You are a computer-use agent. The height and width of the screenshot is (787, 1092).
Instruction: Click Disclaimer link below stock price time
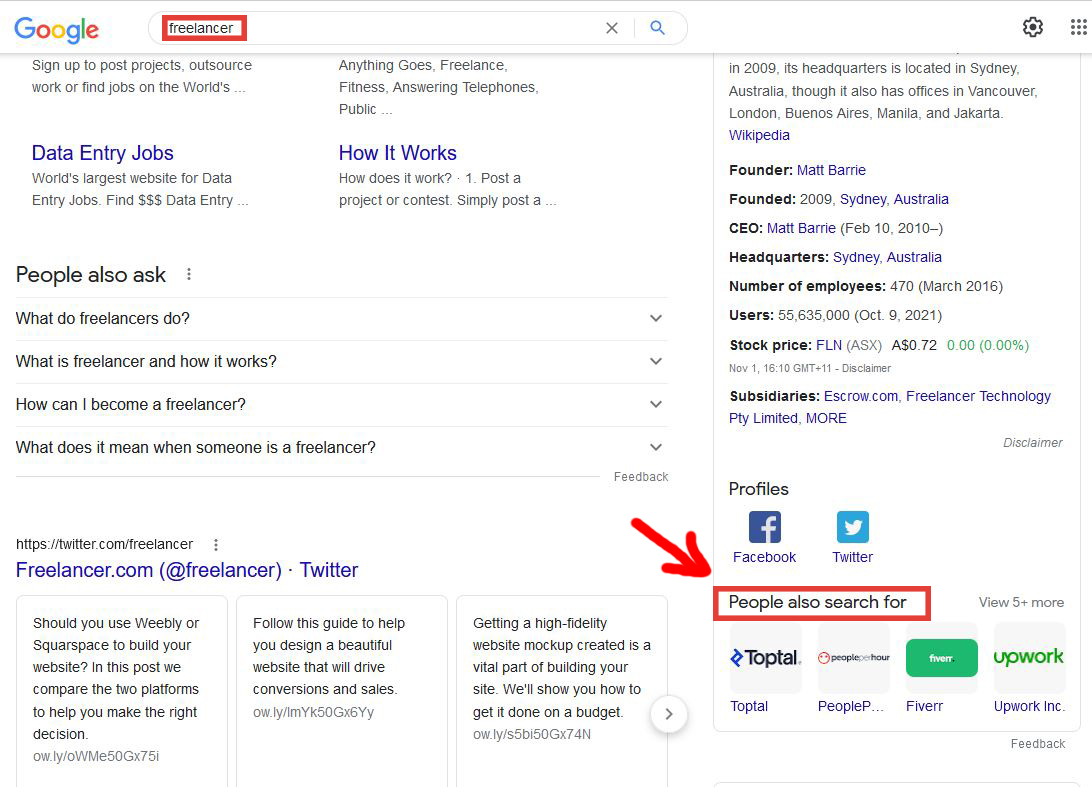[866, 368]
